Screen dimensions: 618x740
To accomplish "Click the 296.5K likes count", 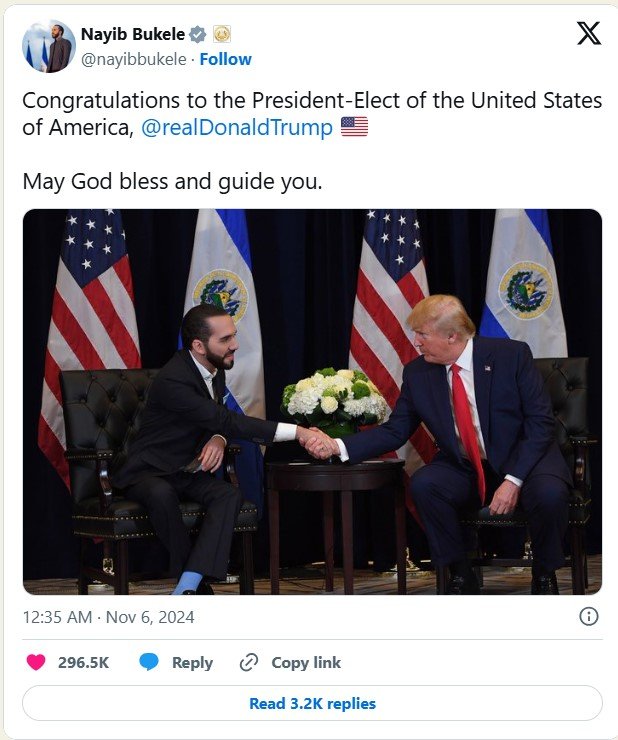I will click(x=83, y=662).
